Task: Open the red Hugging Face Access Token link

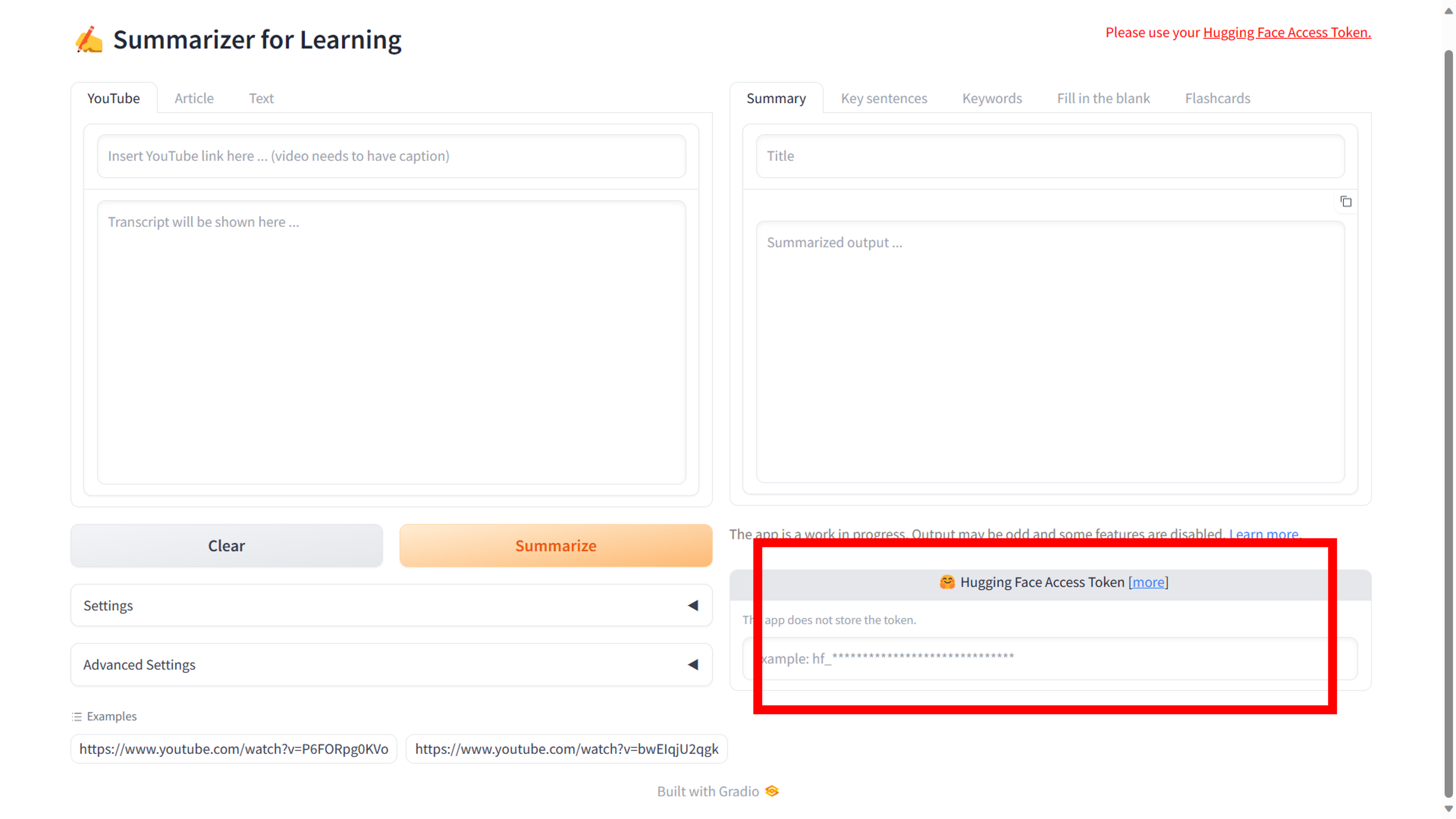Action: pos(1287,33)
